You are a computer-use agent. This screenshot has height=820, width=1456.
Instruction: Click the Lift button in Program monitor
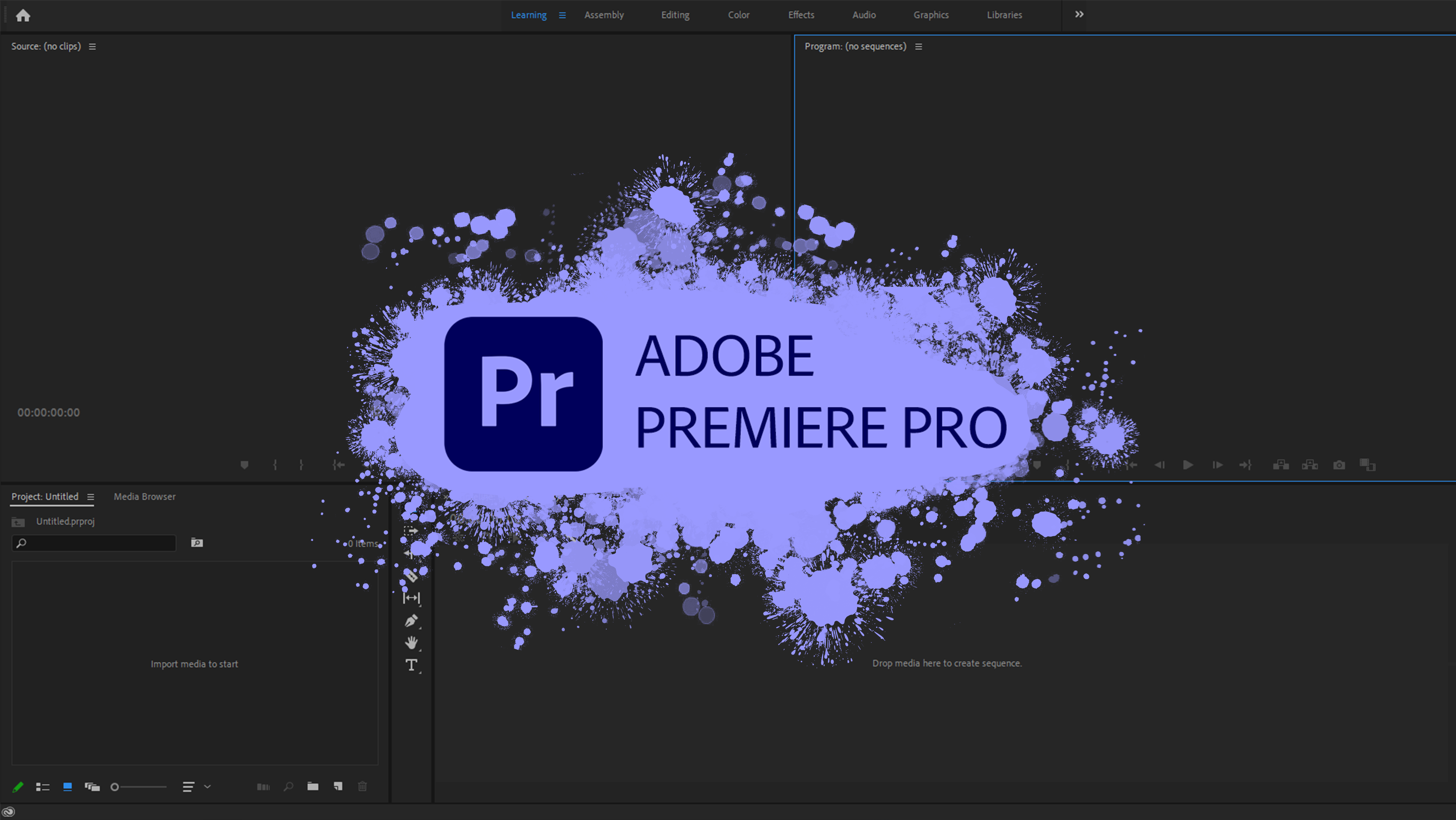coord(1280,465)
